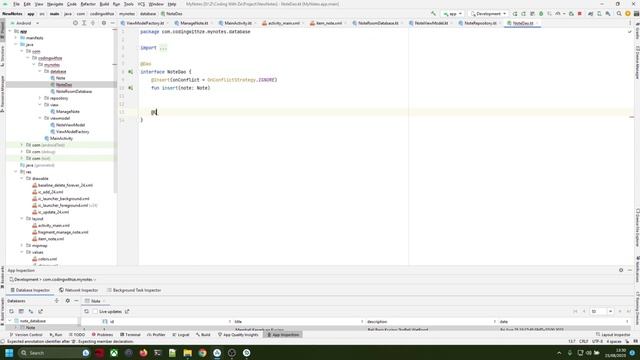Switch to NoteRepository.kt editor tab
640x360 pixels.
point(479,23)
